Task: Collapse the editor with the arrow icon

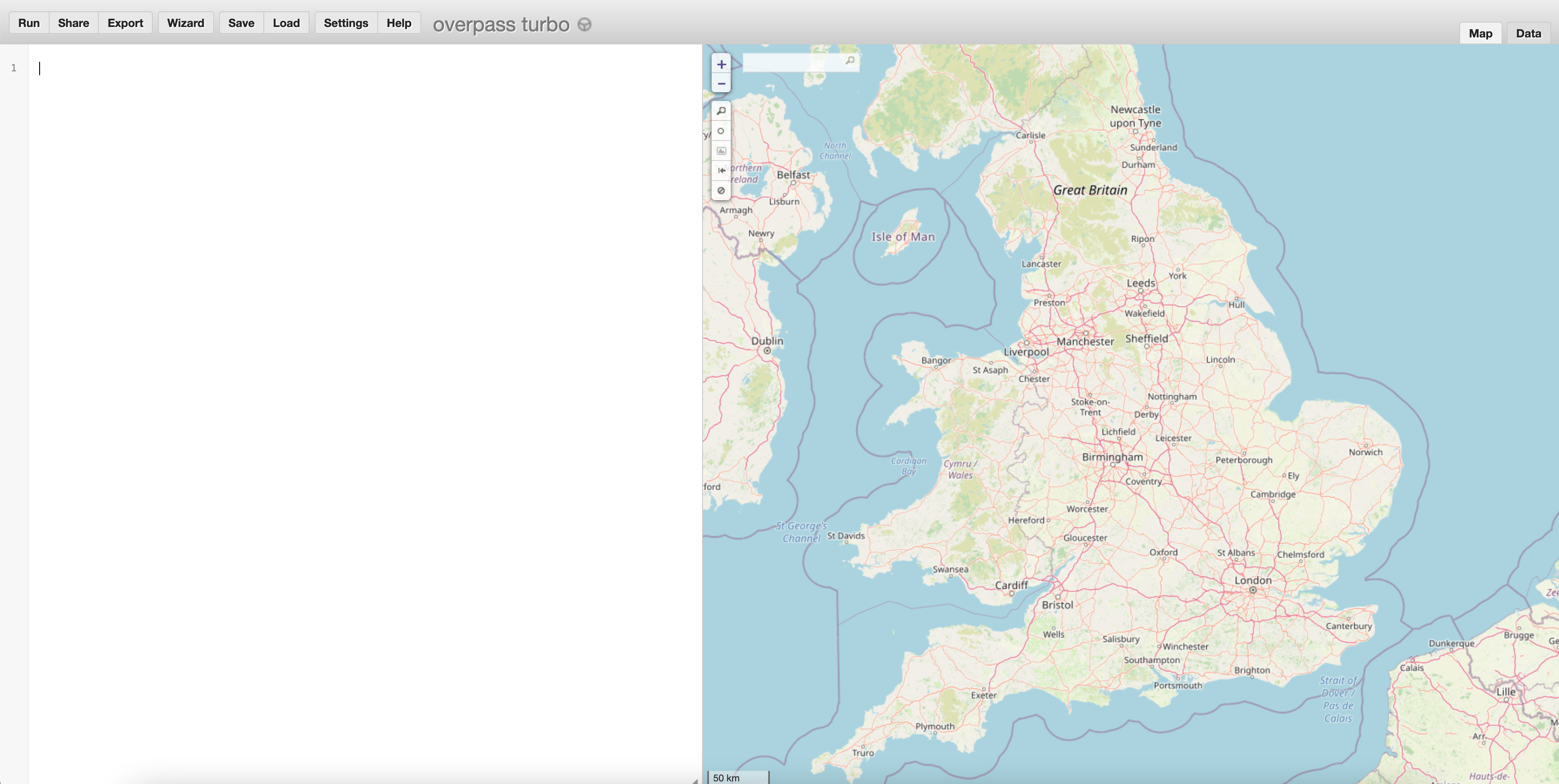Action: (x=721, y=171)
